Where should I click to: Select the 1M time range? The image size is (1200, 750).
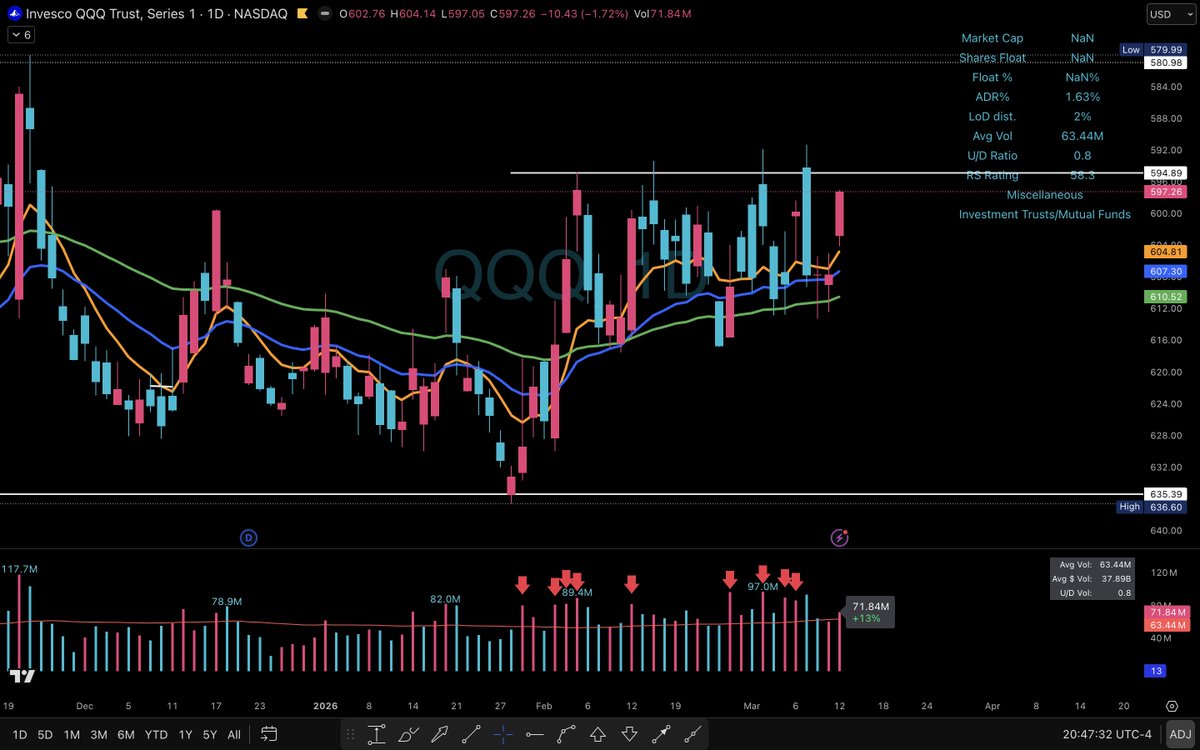click(72, 734)
